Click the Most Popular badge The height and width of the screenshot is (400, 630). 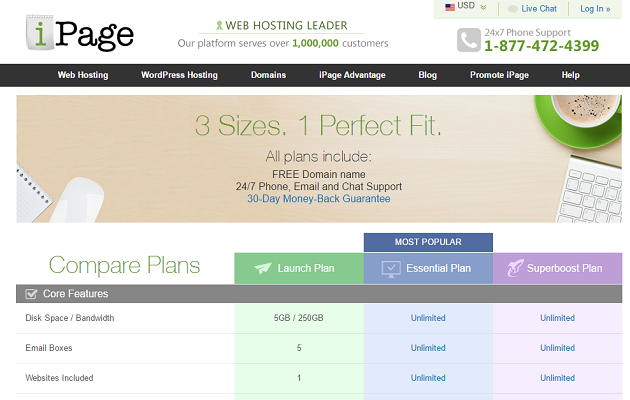pos(428,242)
